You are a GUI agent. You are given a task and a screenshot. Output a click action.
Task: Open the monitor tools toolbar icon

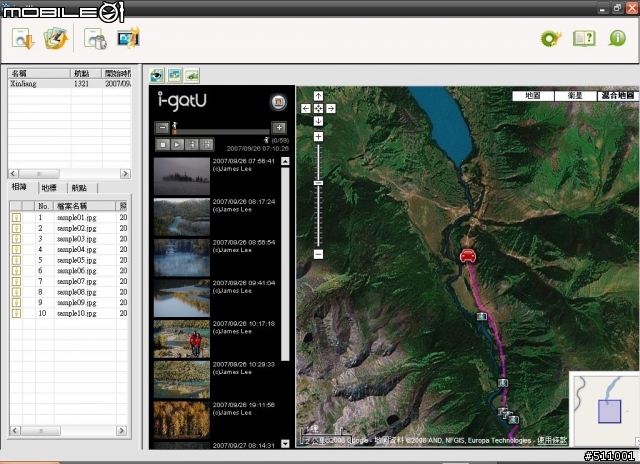point(128,38)
